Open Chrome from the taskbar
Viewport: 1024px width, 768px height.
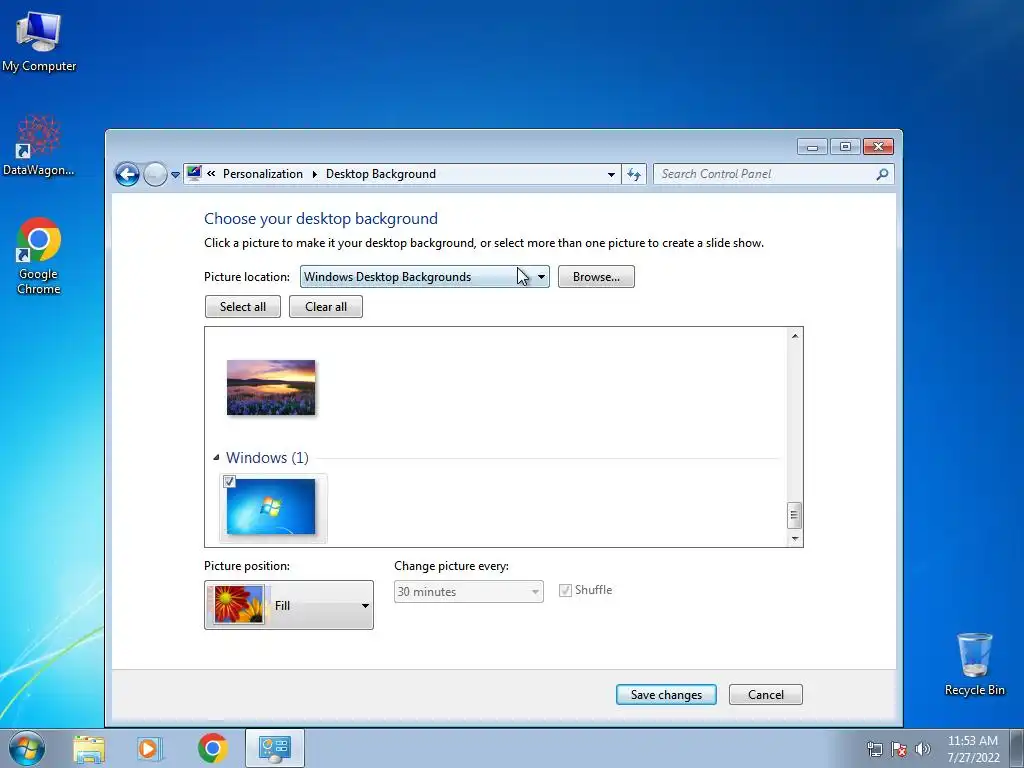tap(212, 748)
